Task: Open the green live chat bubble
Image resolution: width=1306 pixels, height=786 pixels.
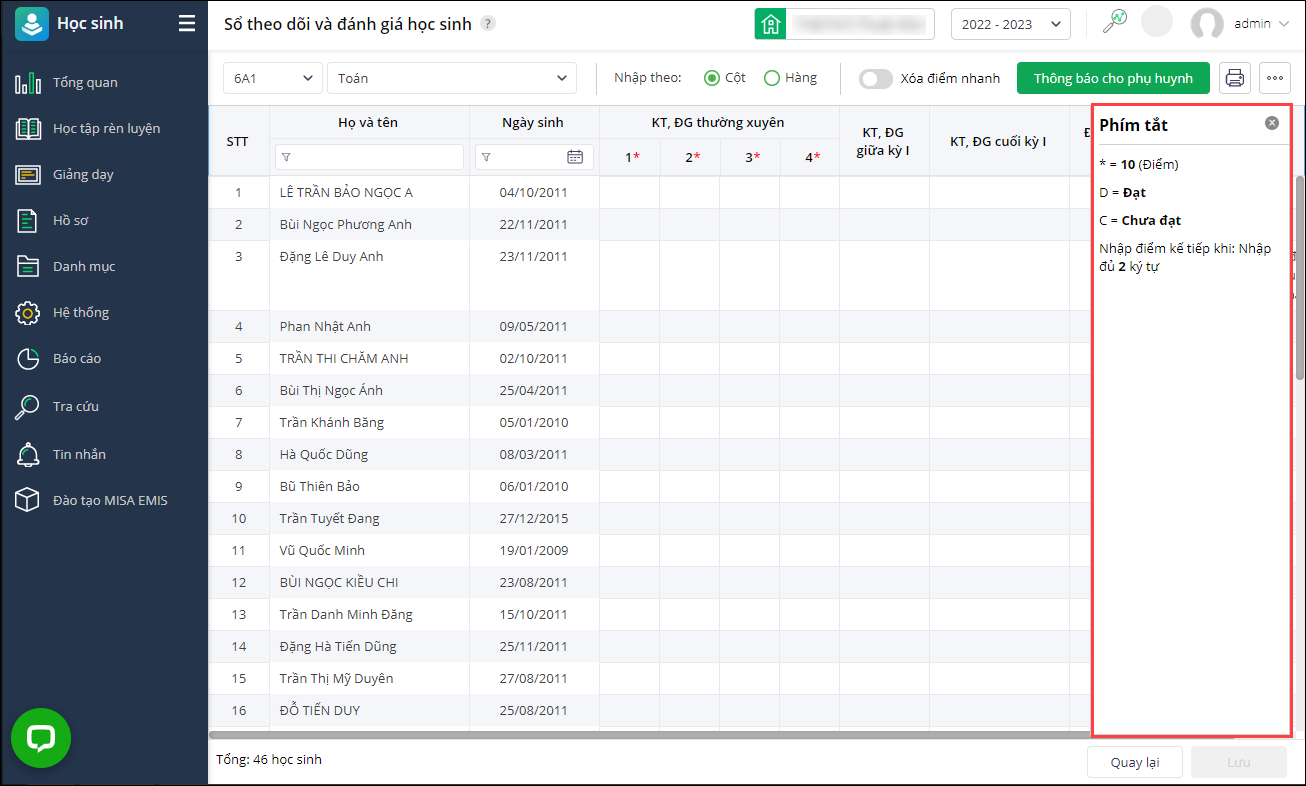Action: [x=41, y=739]
